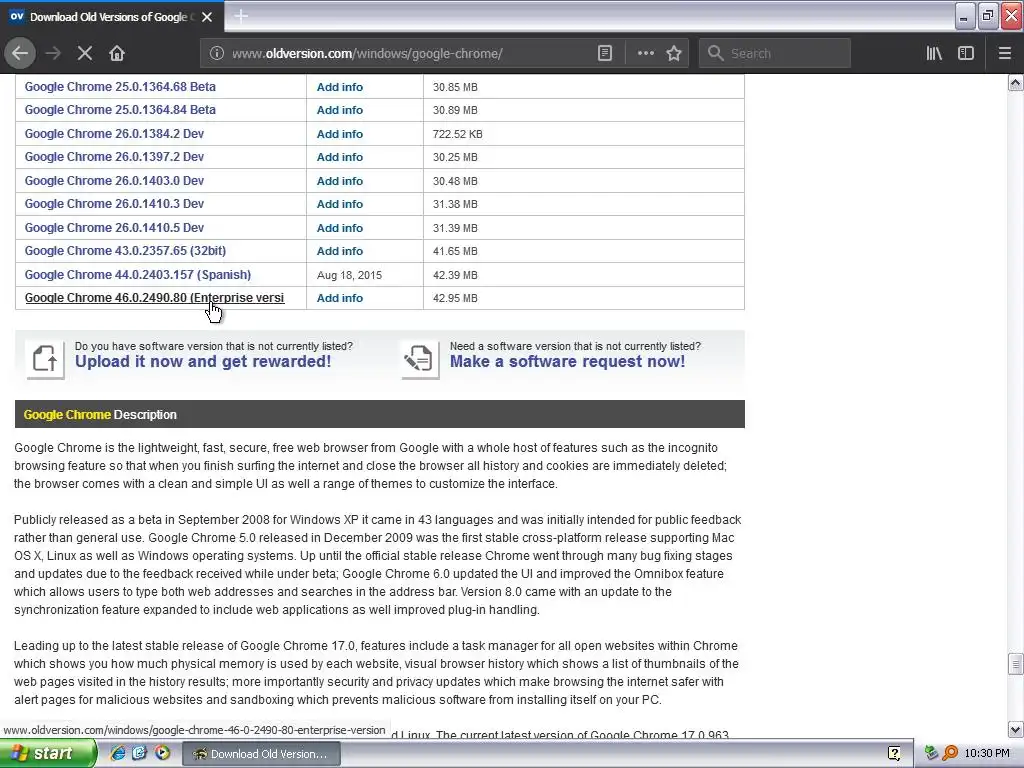
Task: Click the 10:30 PM taskbar clock
Action: tap(987, 754)
